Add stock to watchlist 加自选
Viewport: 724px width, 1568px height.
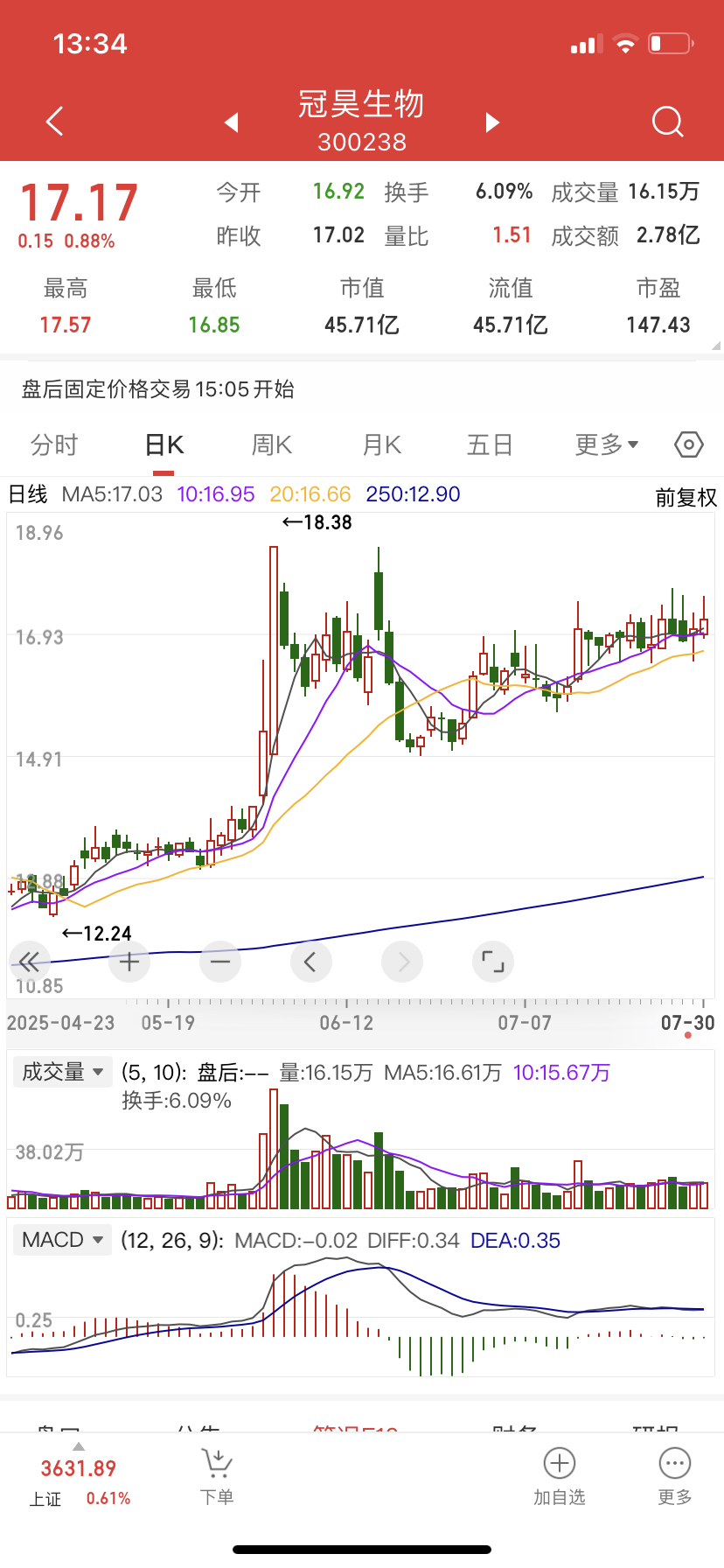click(560, 1478)
